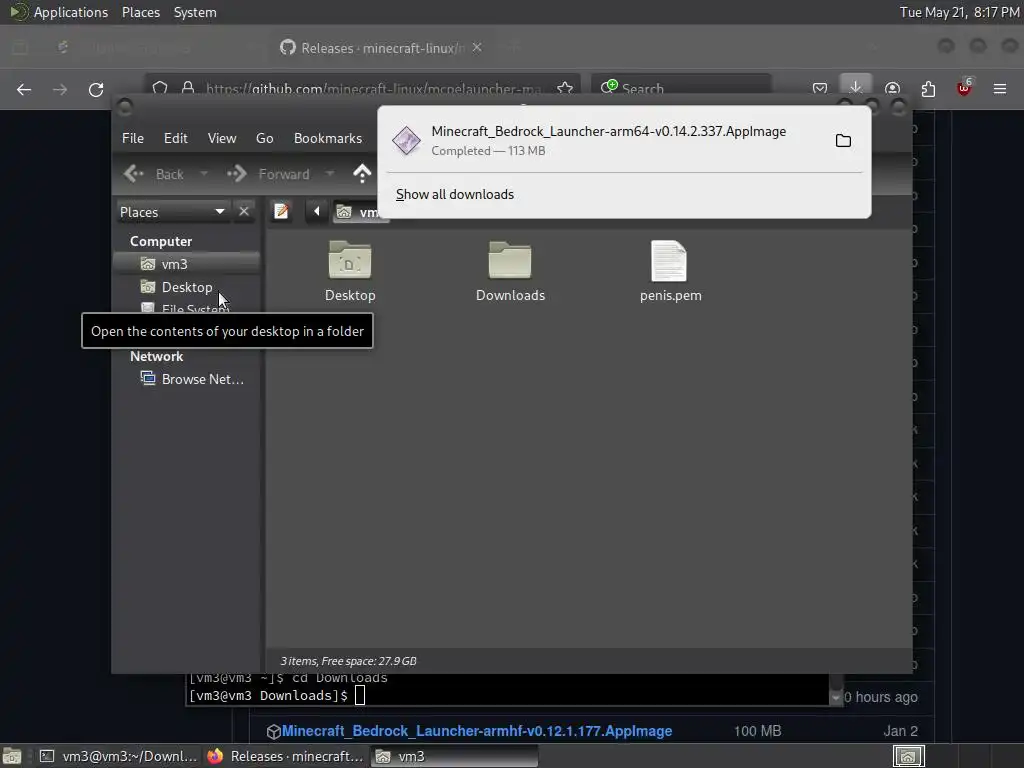Click the vm3 path bar button
This screenshot has height=768, width=1024.
[361, 212]
